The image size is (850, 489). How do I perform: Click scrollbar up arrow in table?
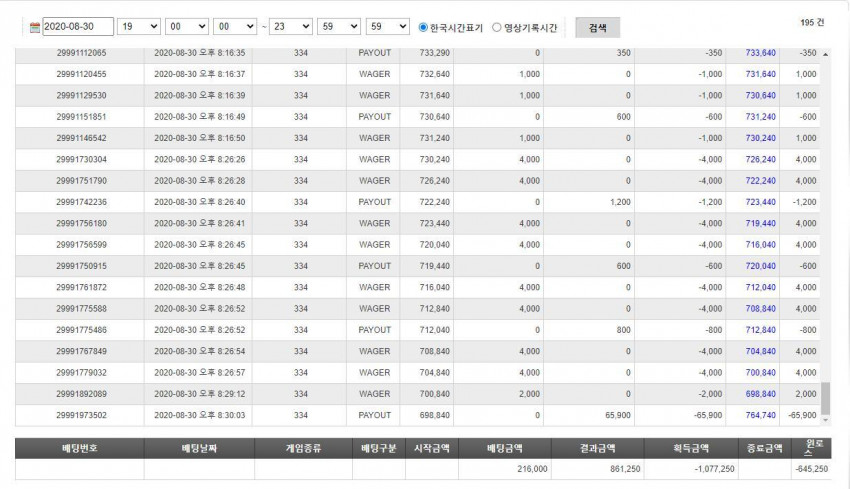(825, 54)
